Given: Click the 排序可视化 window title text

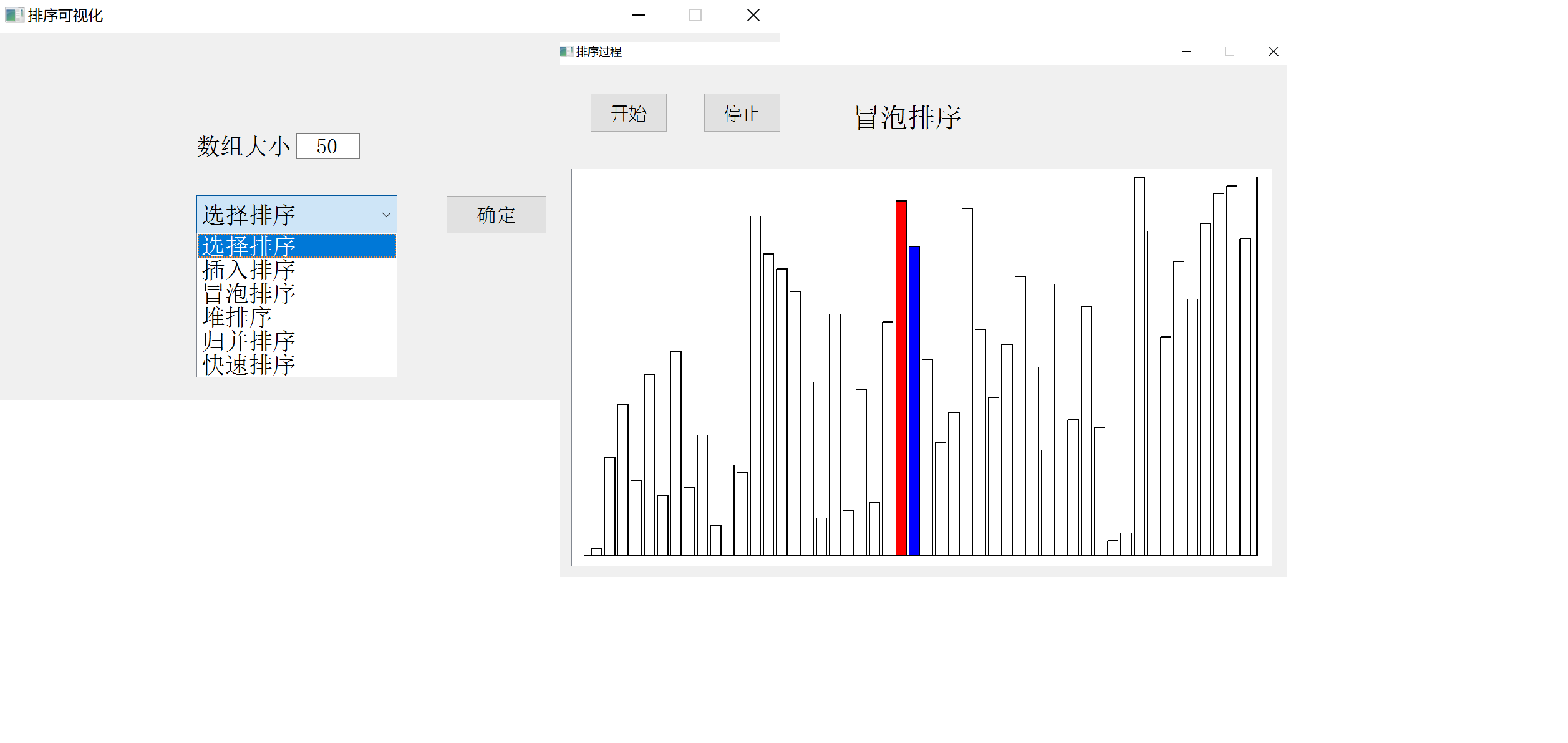Looking at the screenshot, I should [x=65, y=16].
